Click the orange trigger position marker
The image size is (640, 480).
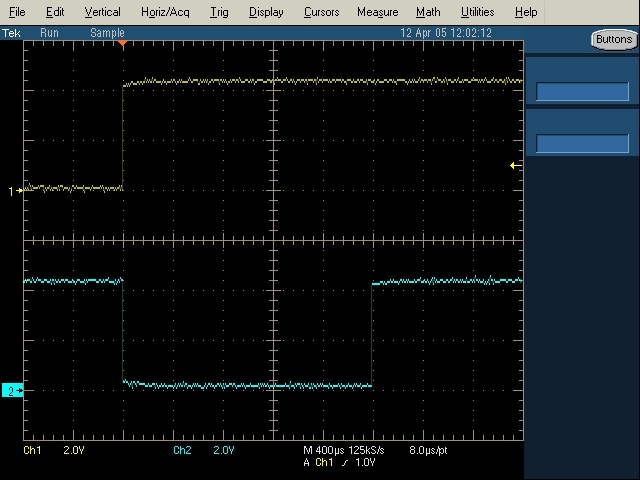point(122,44)
